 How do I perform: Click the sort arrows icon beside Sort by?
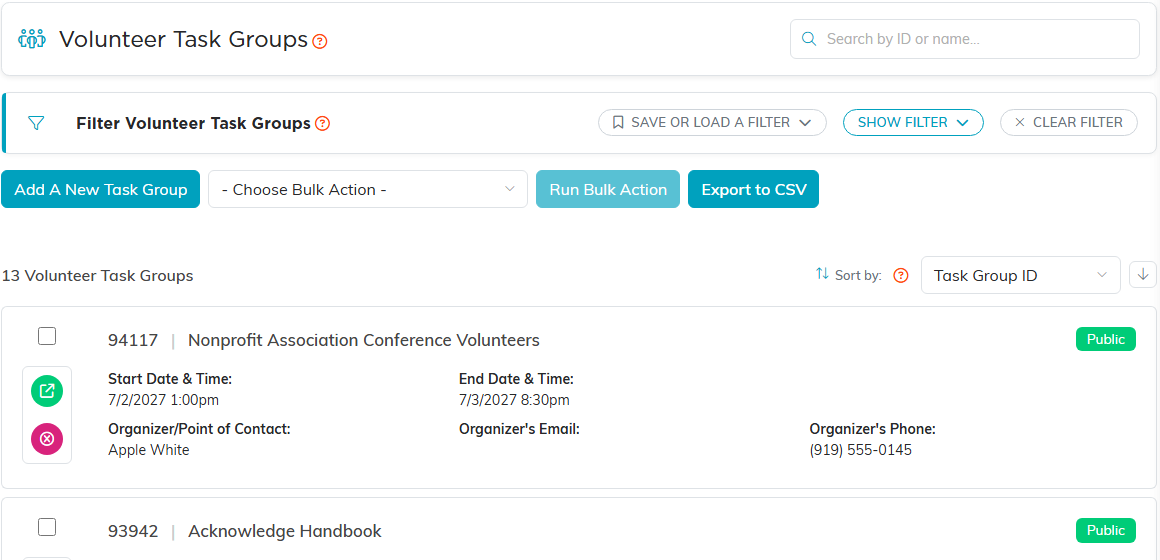tap(822, 274)
